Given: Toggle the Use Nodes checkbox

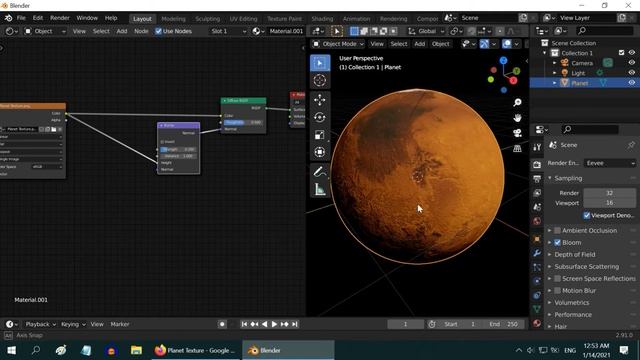Looking at the screenshot, I should [158, 31].
